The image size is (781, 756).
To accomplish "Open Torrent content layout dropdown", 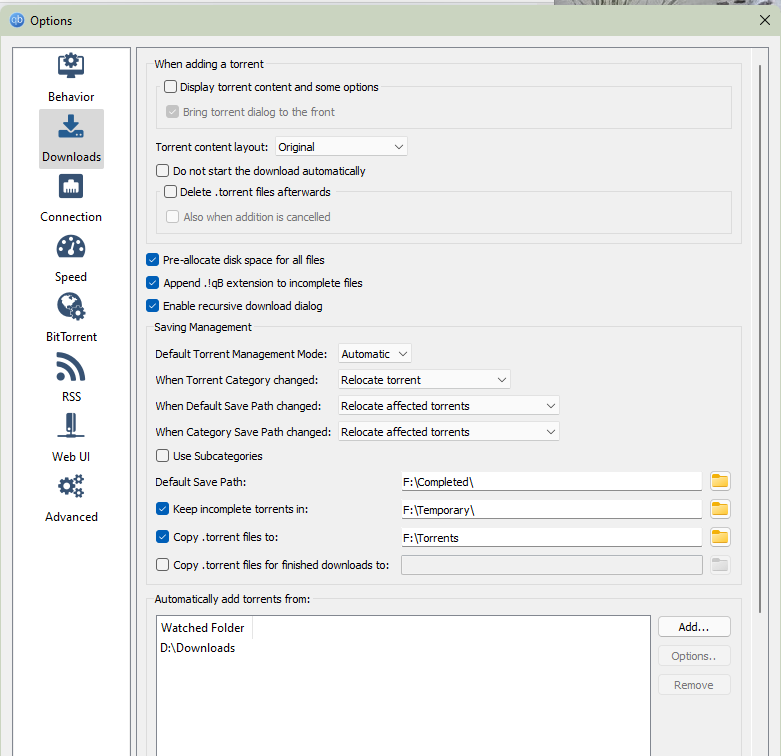I will coord(341,146).
